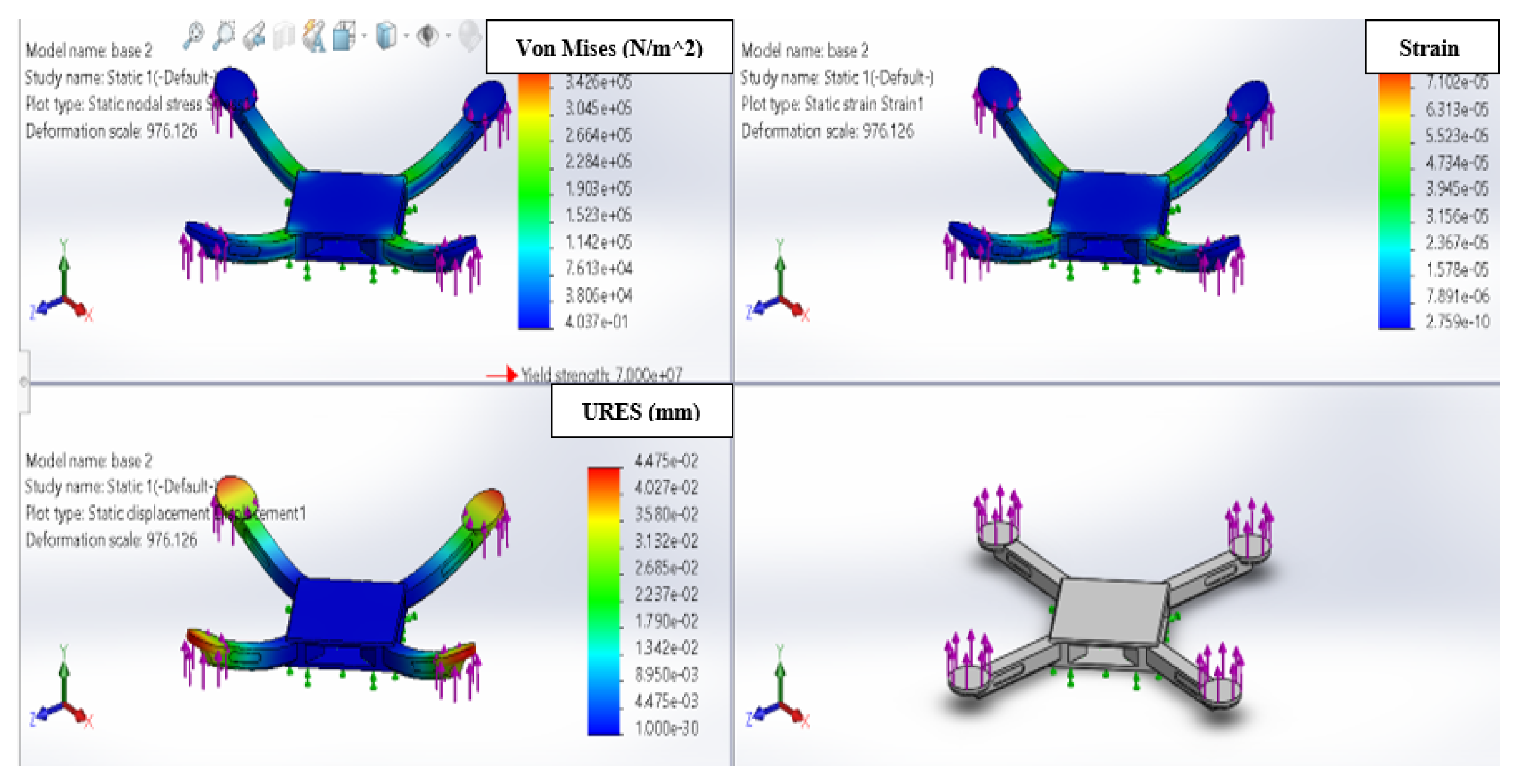Open the Dynamic Annotation Views tool
The image size is (1513, 784).
pos(314,36)
